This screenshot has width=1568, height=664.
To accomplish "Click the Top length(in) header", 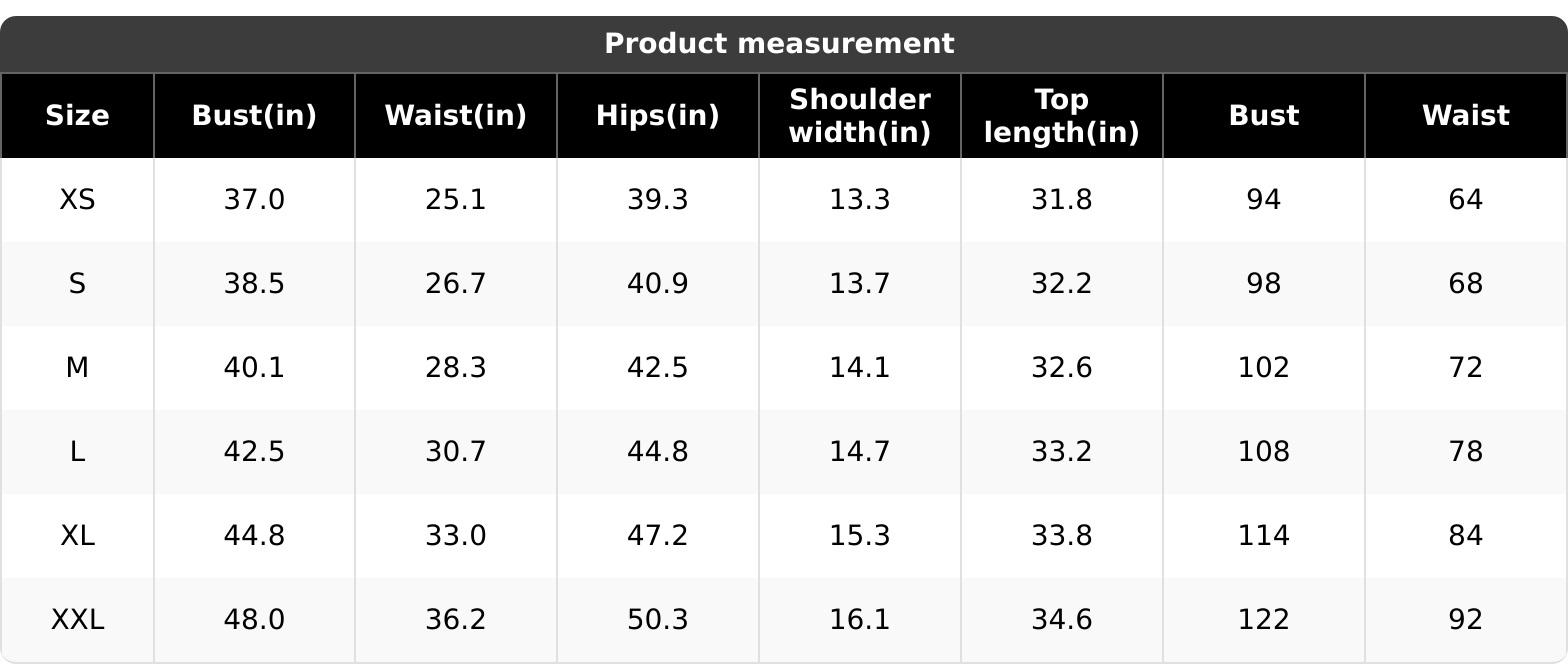I will pyautogui.click(x=1062, y=116).
